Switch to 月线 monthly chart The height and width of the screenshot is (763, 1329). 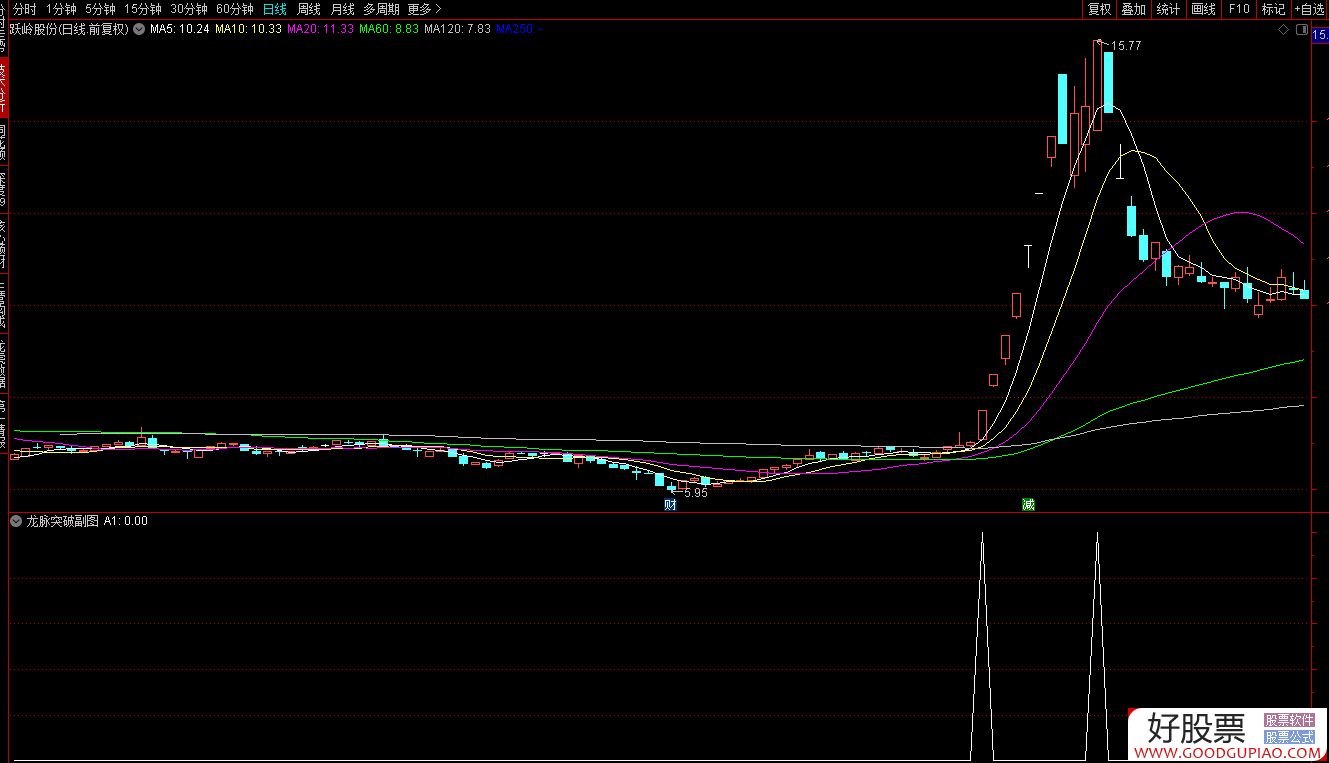coord(343,9)
